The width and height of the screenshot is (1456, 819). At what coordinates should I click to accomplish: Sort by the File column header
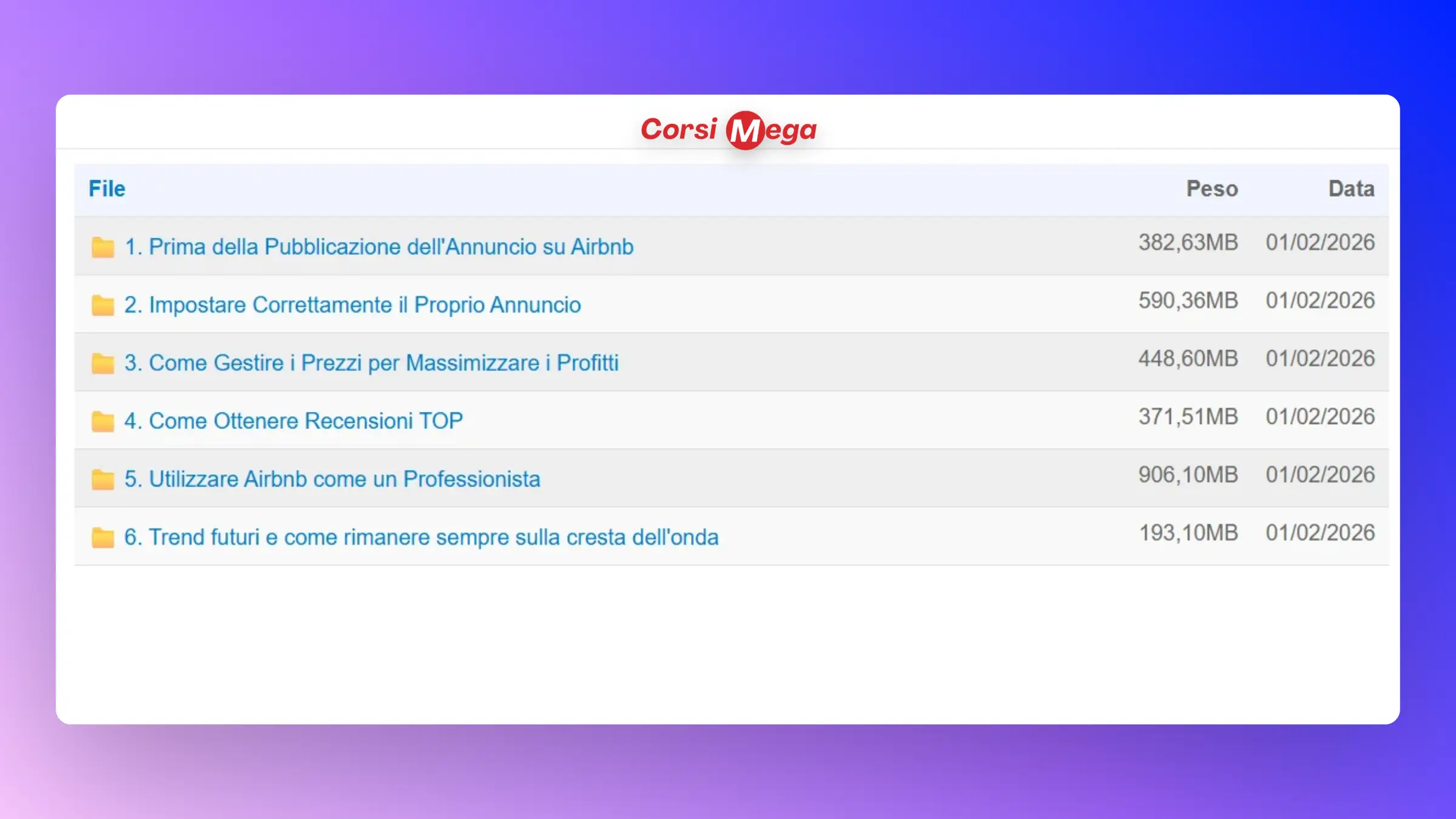(107, 189)
